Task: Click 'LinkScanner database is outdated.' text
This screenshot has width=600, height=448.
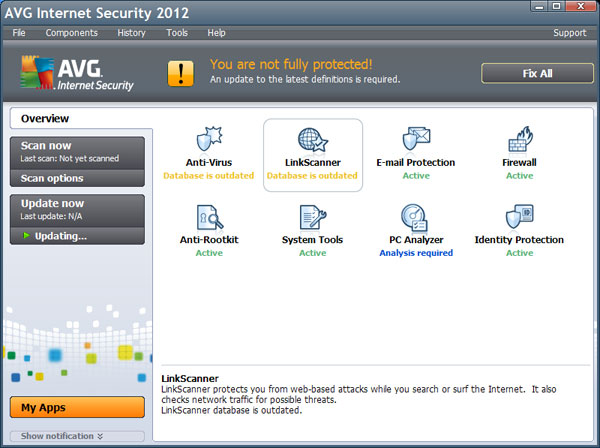Action: pos(232,410)
